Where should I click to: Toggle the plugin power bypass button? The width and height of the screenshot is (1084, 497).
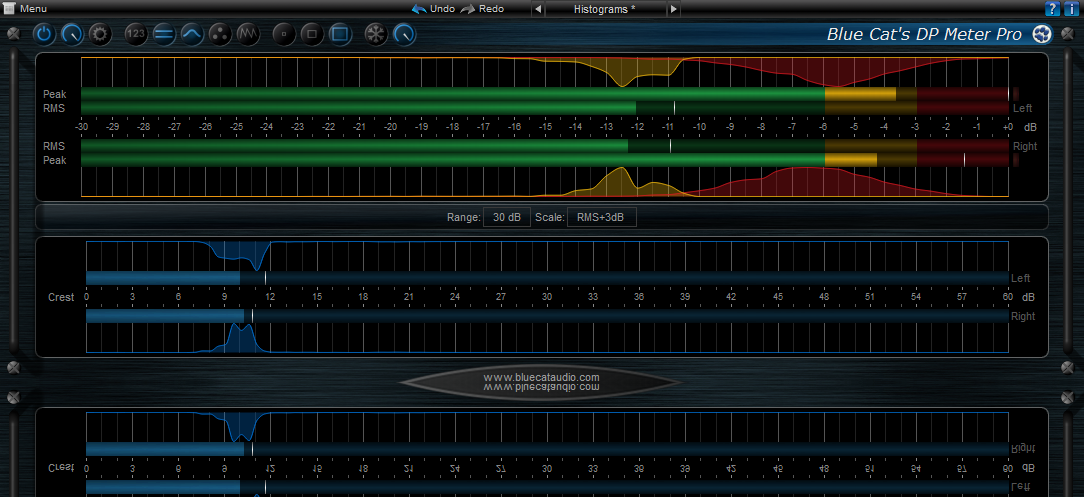pyautogui.click(x=44, y=34)
